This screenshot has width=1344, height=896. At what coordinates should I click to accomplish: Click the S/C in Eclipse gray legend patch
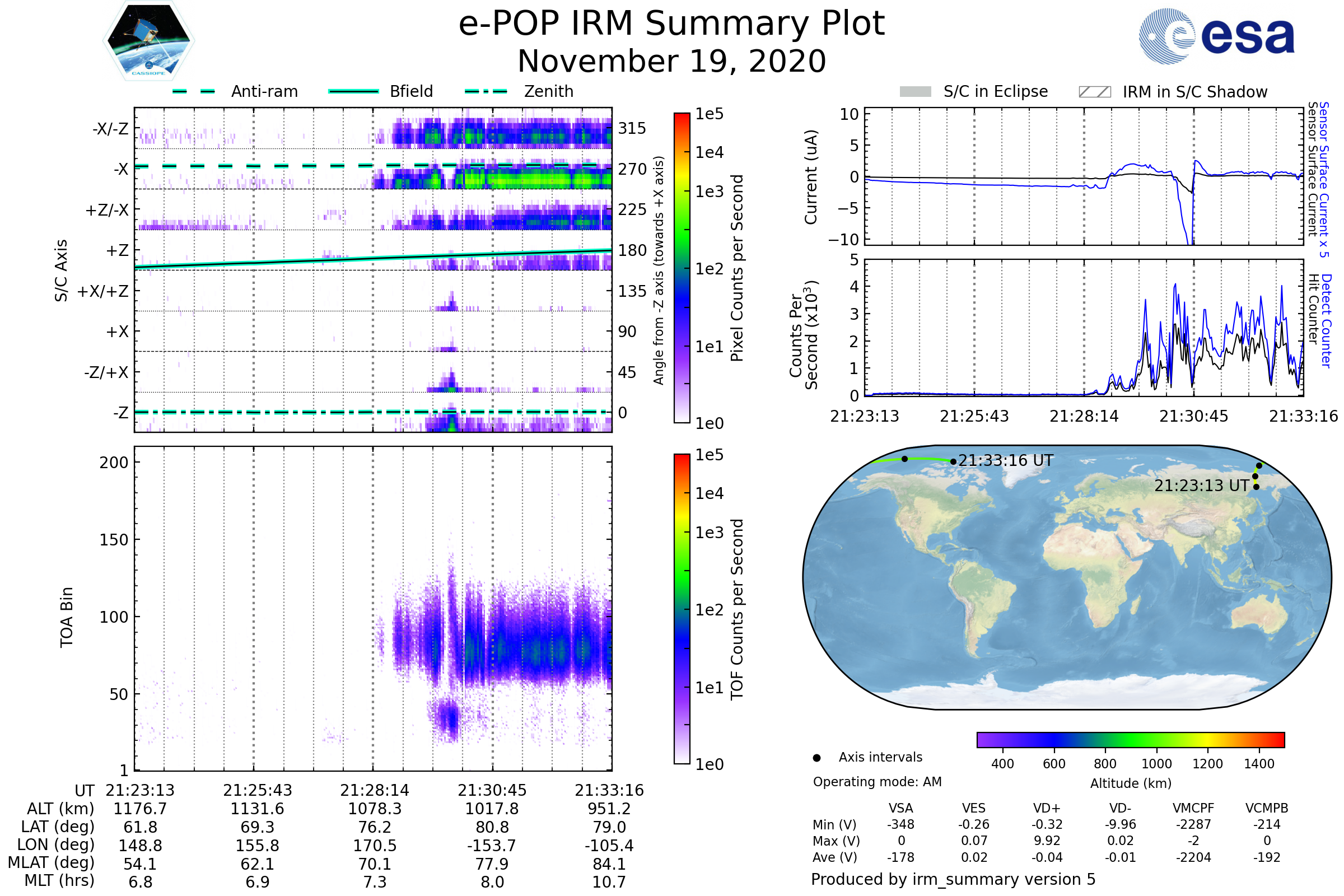tap(915, 92)
